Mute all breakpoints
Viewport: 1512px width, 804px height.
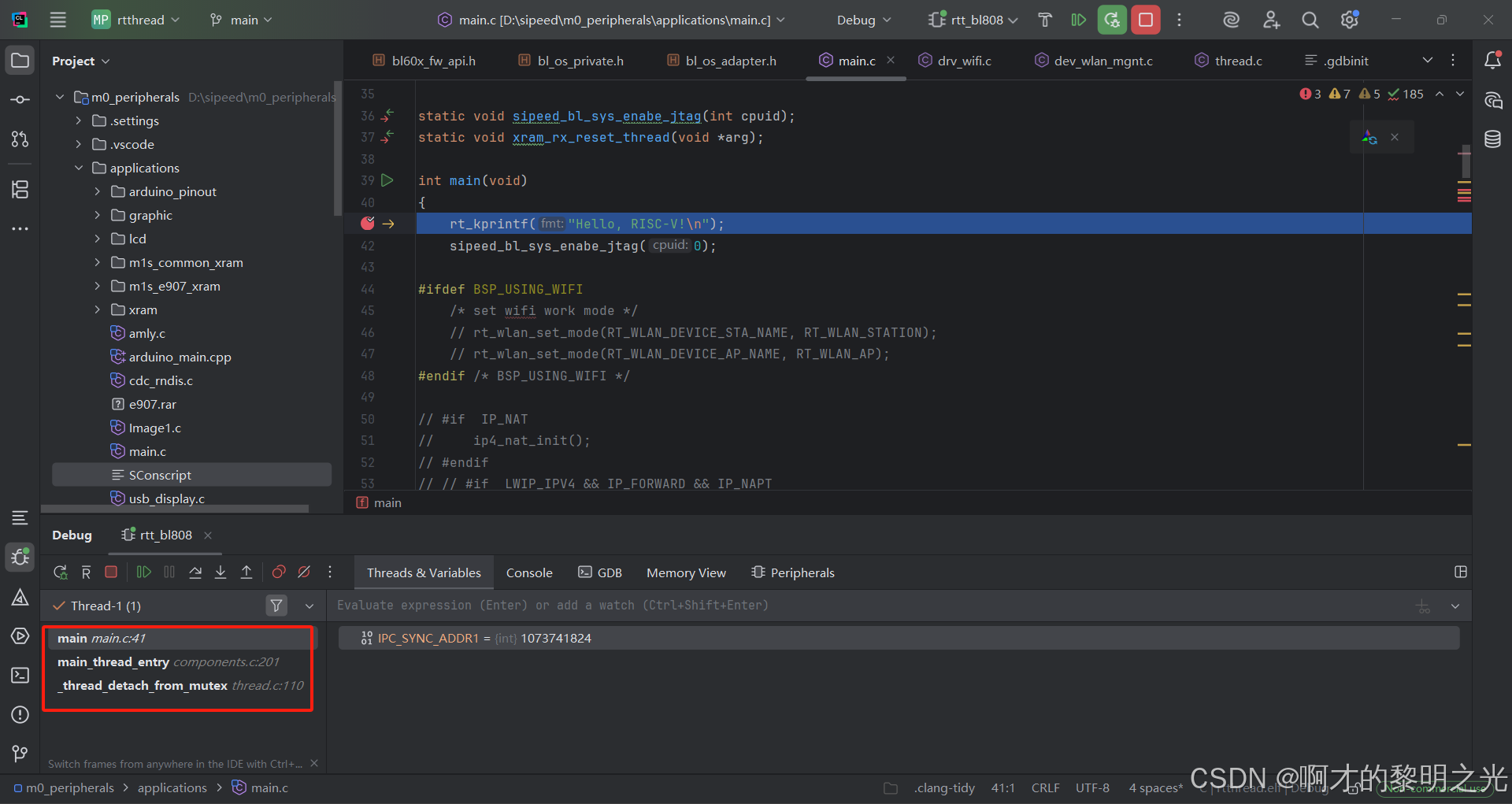304,572
